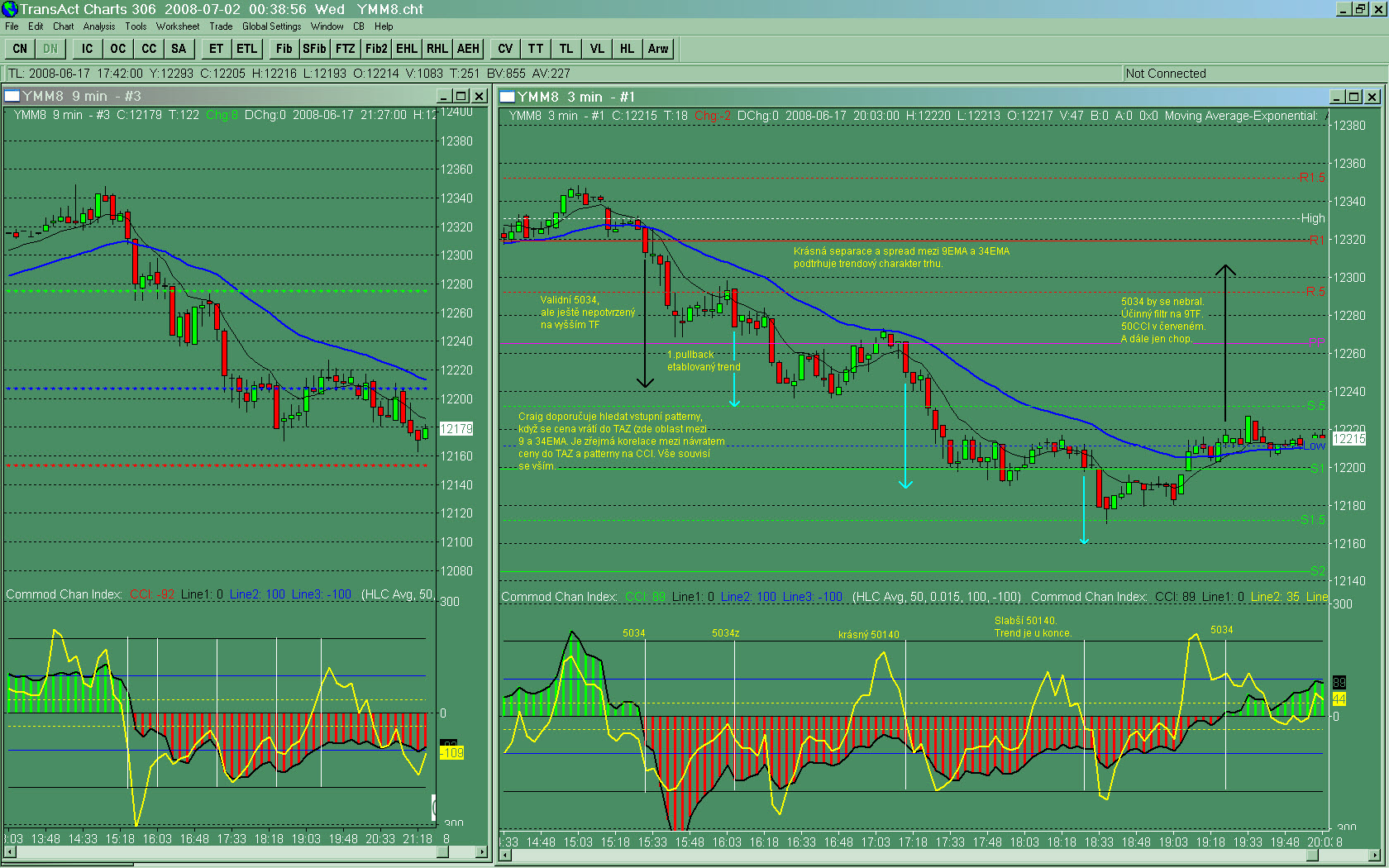Click left scroll arrow of 3 min chart

[x=505, y=856]
